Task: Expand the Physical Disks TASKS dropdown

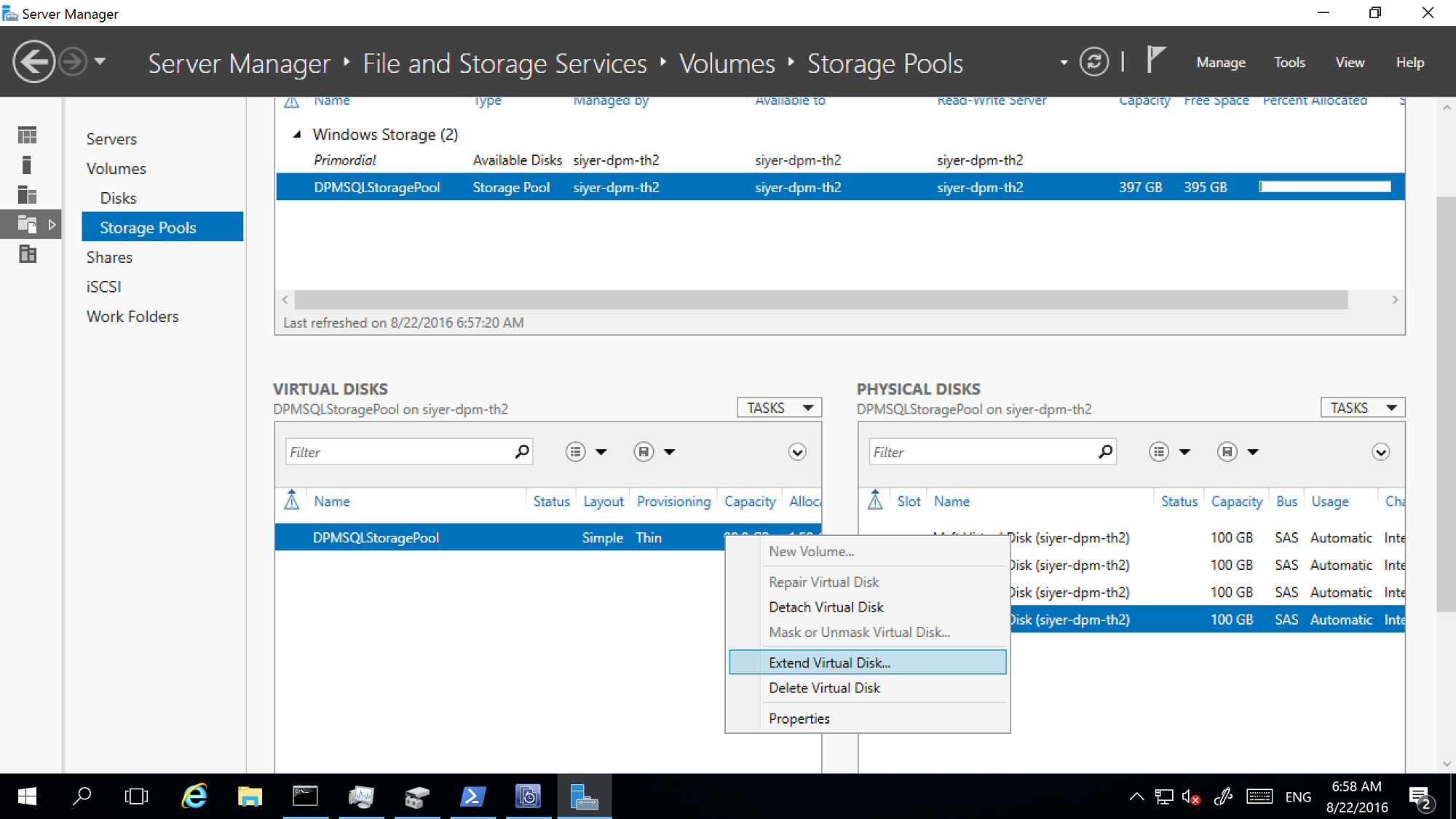Action: point(1362,407)
